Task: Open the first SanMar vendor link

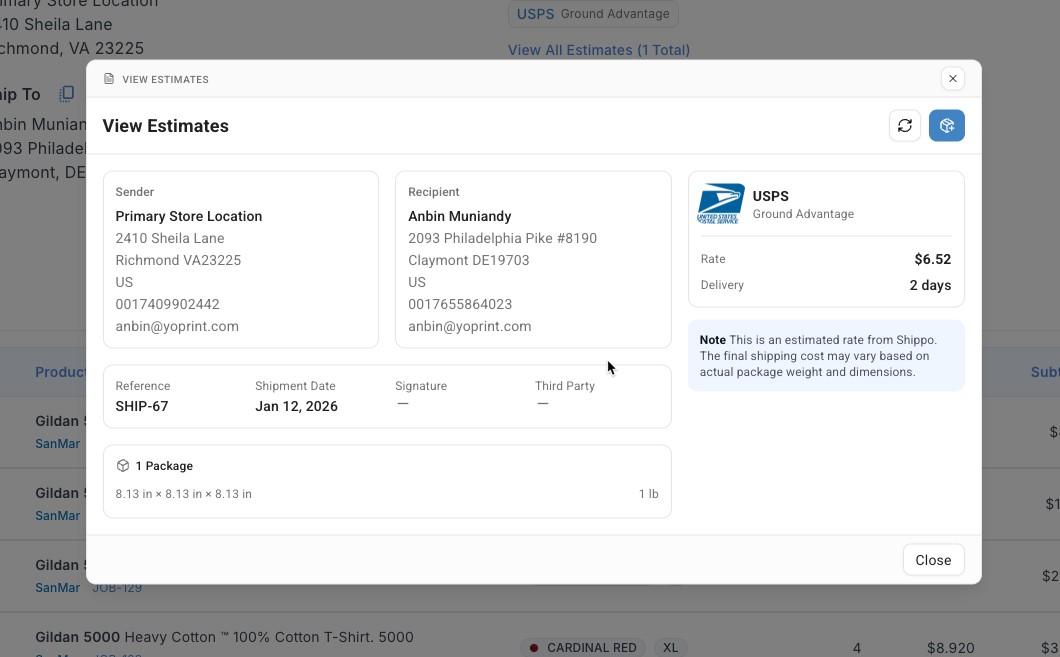Action: pyautogui.click(x=57, y=444)
